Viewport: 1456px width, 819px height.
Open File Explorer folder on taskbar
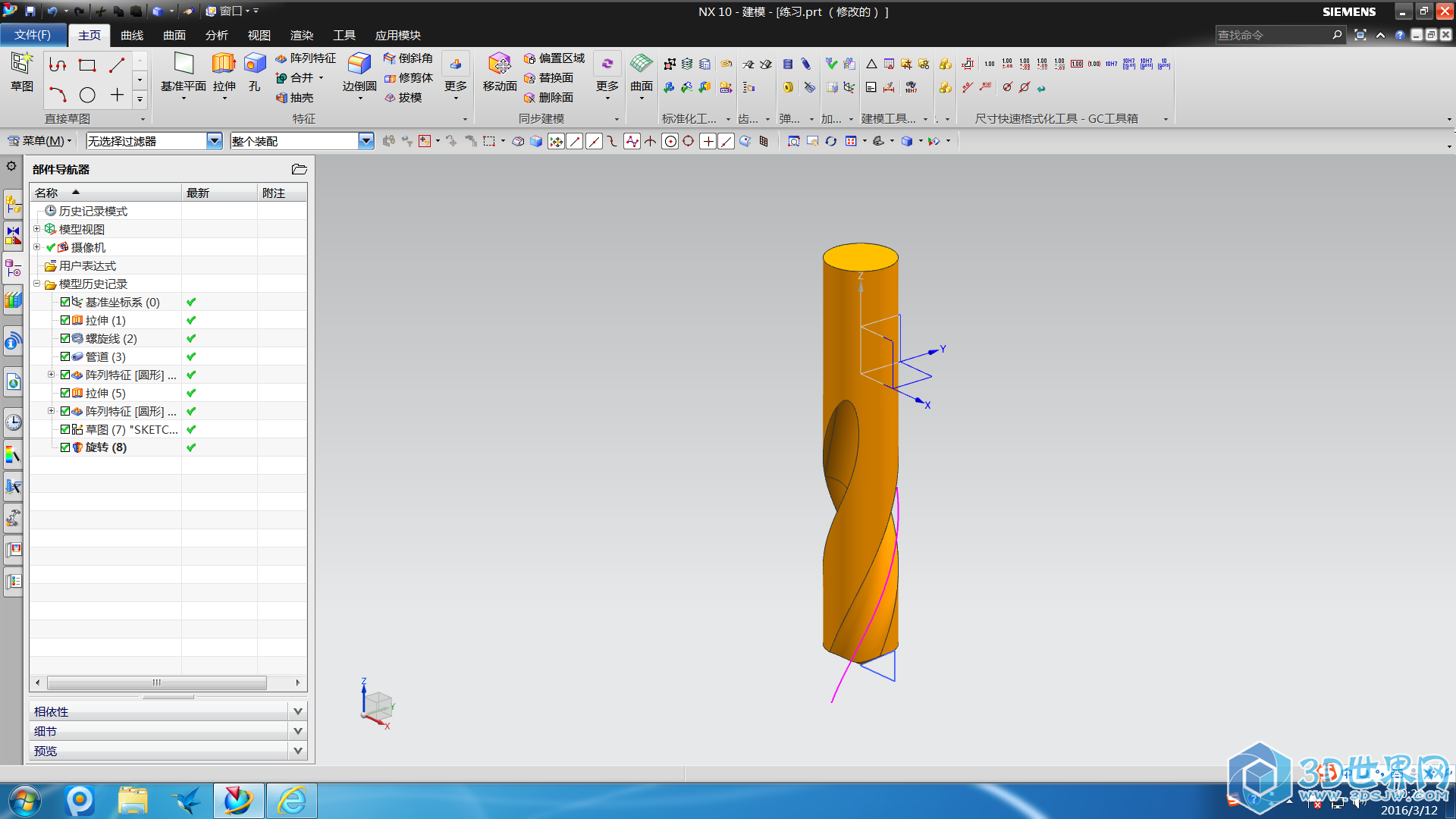133,801
